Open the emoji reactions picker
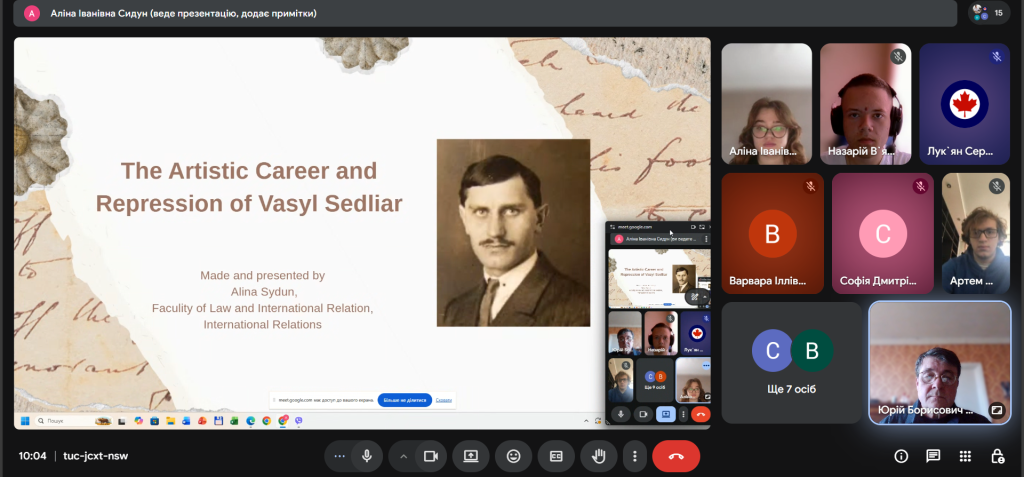1024x477 pixels. coord(513,456)
